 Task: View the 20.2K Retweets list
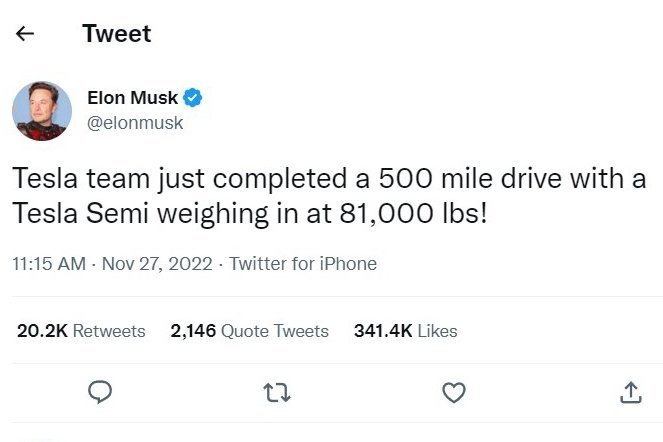(81, 331)
